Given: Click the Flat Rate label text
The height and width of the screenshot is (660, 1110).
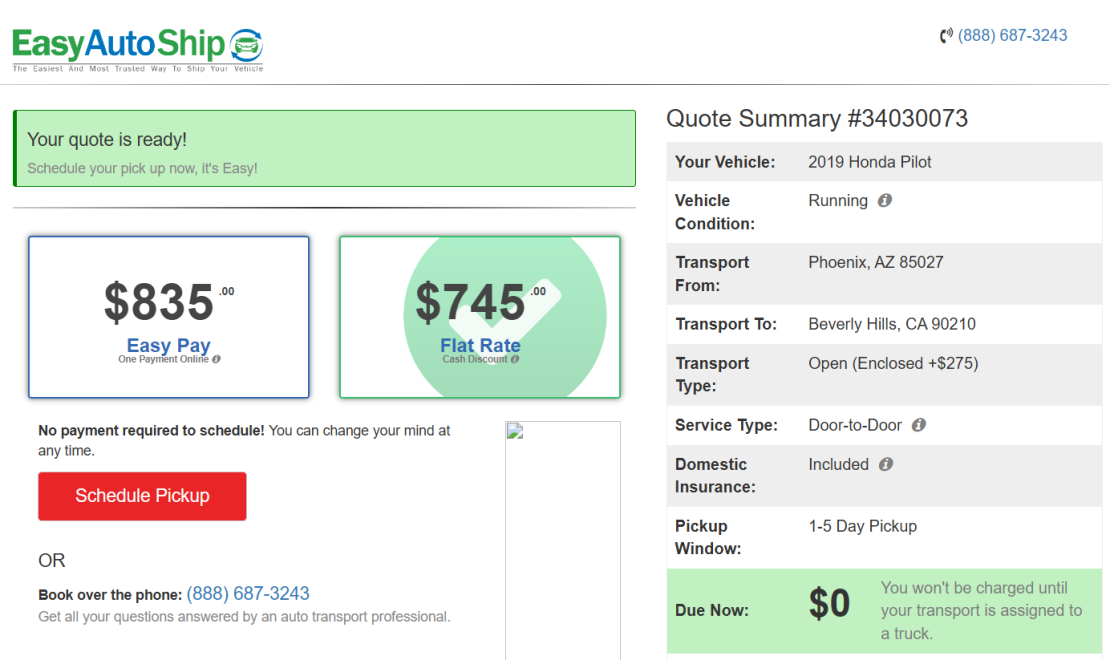Looking at the screenshot, I should coord(480,345).
